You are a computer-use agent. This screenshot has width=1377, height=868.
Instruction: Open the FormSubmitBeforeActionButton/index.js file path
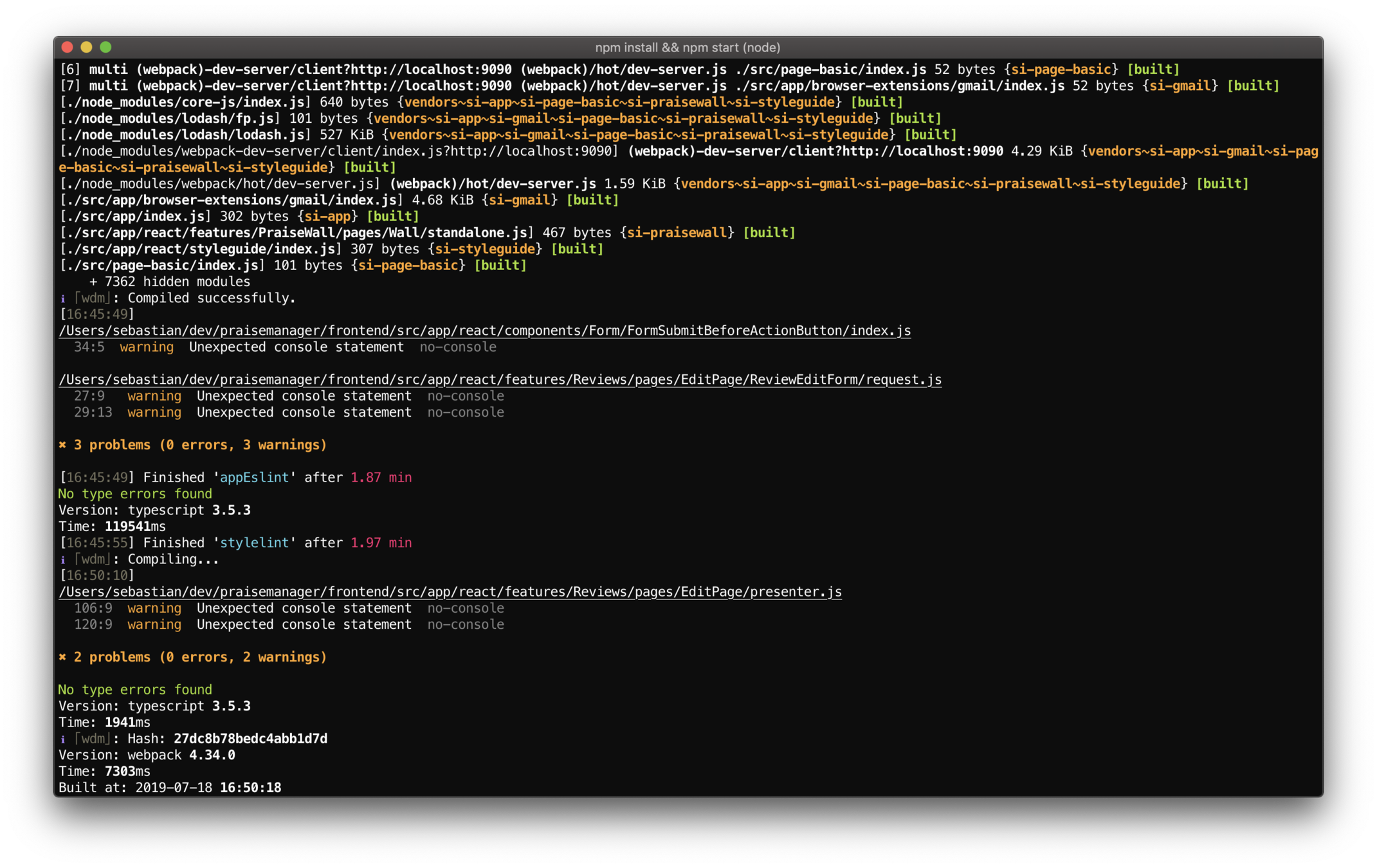[x=484, y=330]
